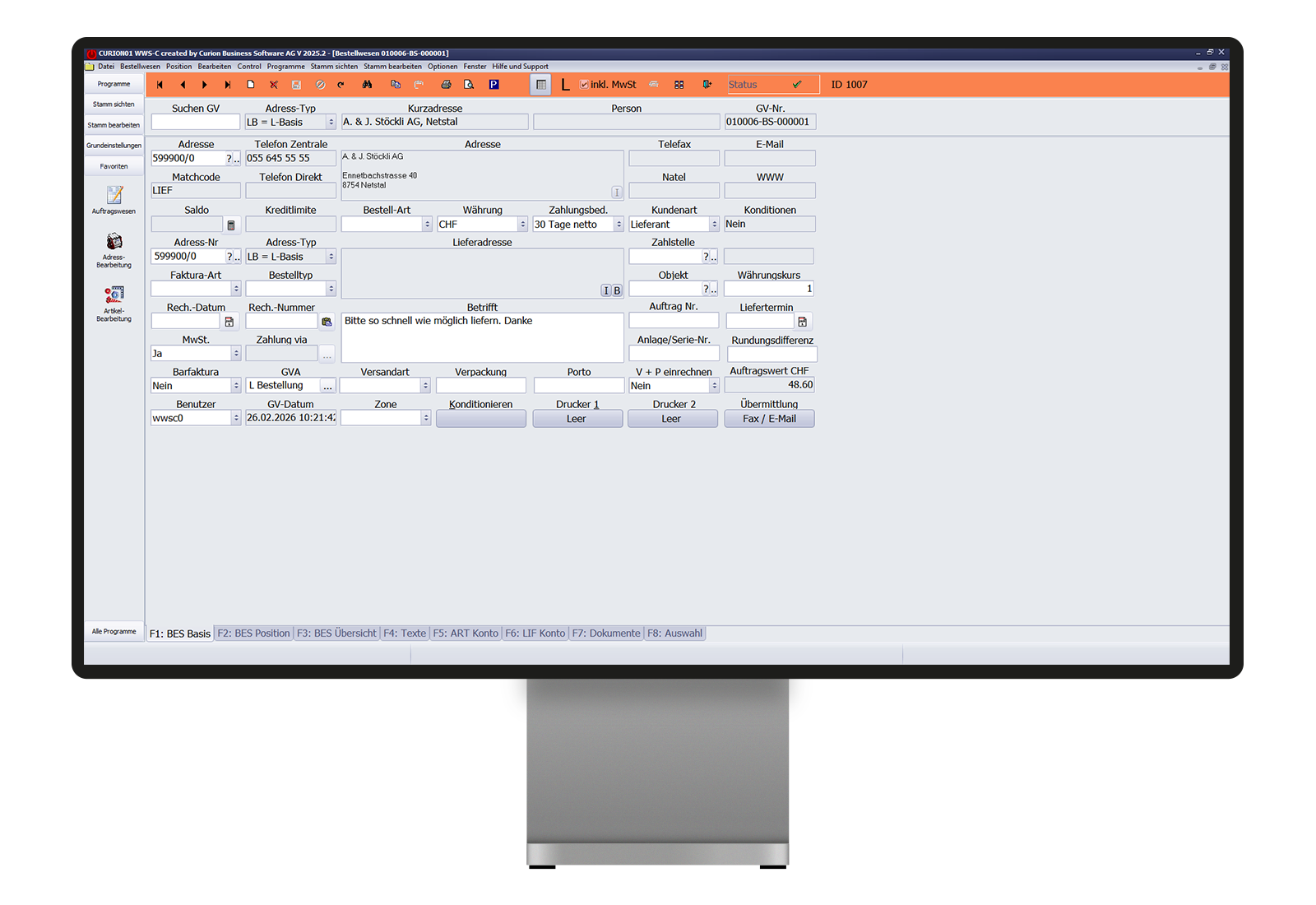The width and height of the screenshot is (1316, 905).
Task: Expand the Zahlungsbed. dropdown
Action: tap(619, 225)
